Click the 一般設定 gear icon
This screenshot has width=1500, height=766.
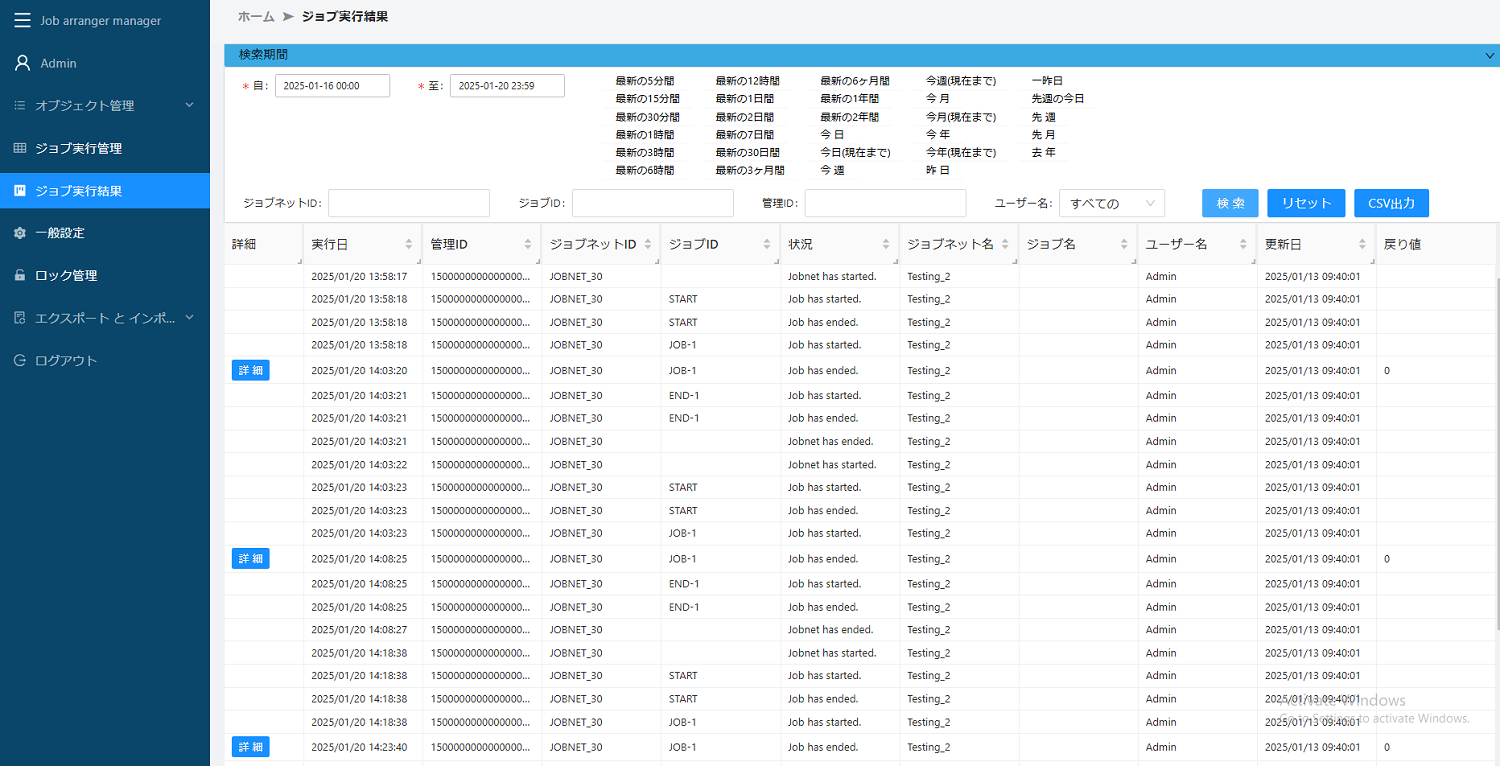pos(20,233)
